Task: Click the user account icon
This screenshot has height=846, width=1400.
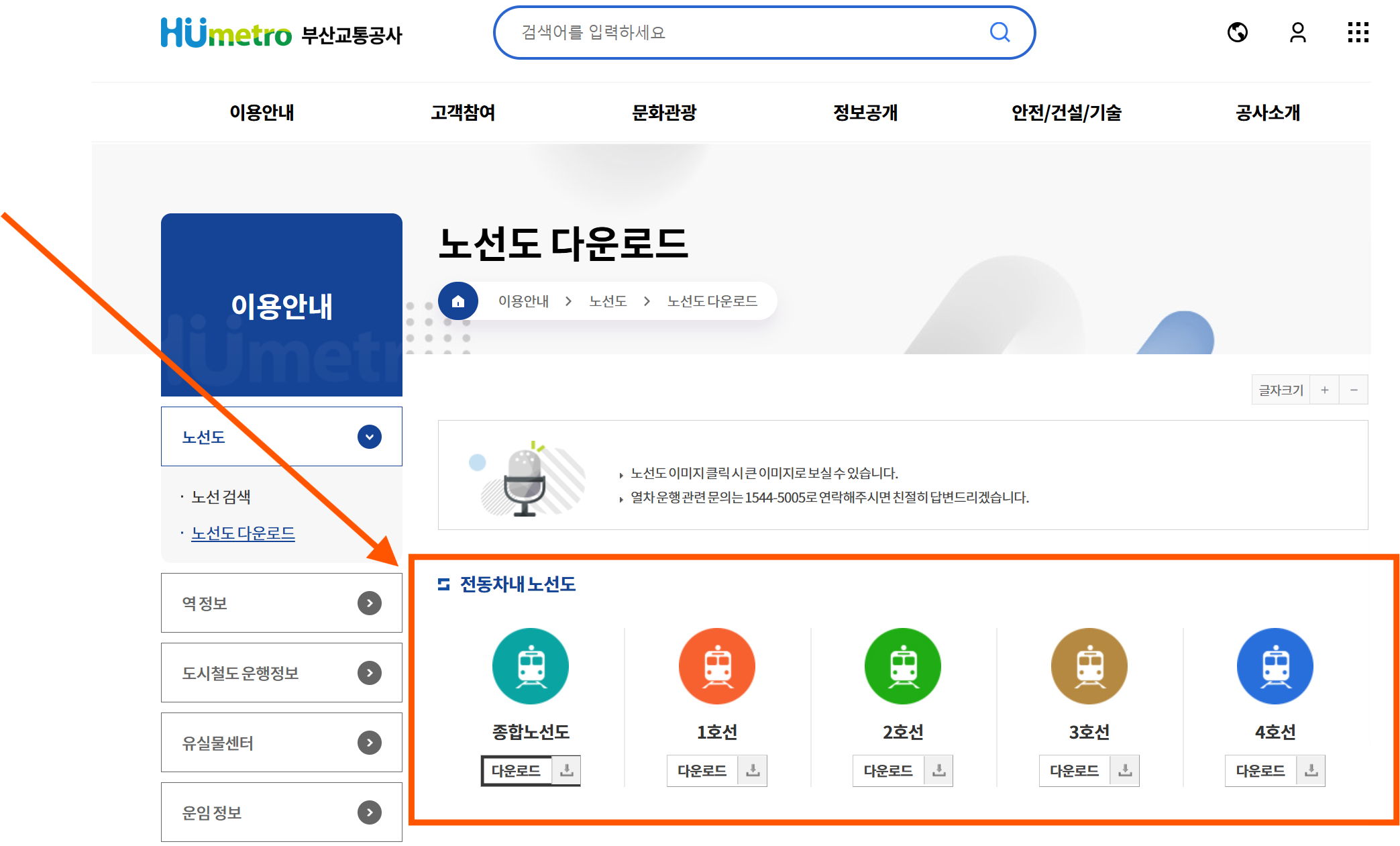Action: click(1297, 32)
